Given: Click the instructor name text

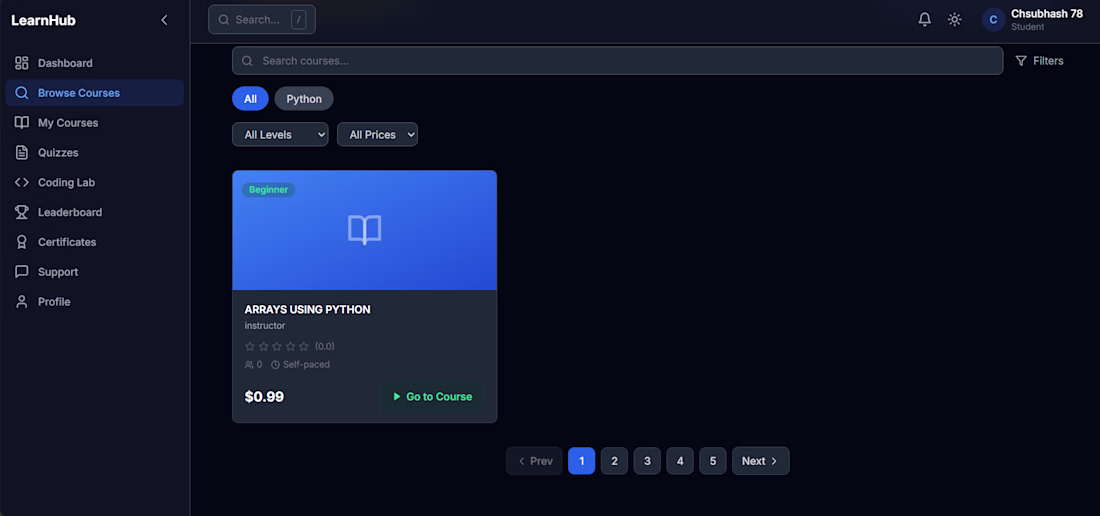Looking at the screenshot, I should click(x=265, y=326).
